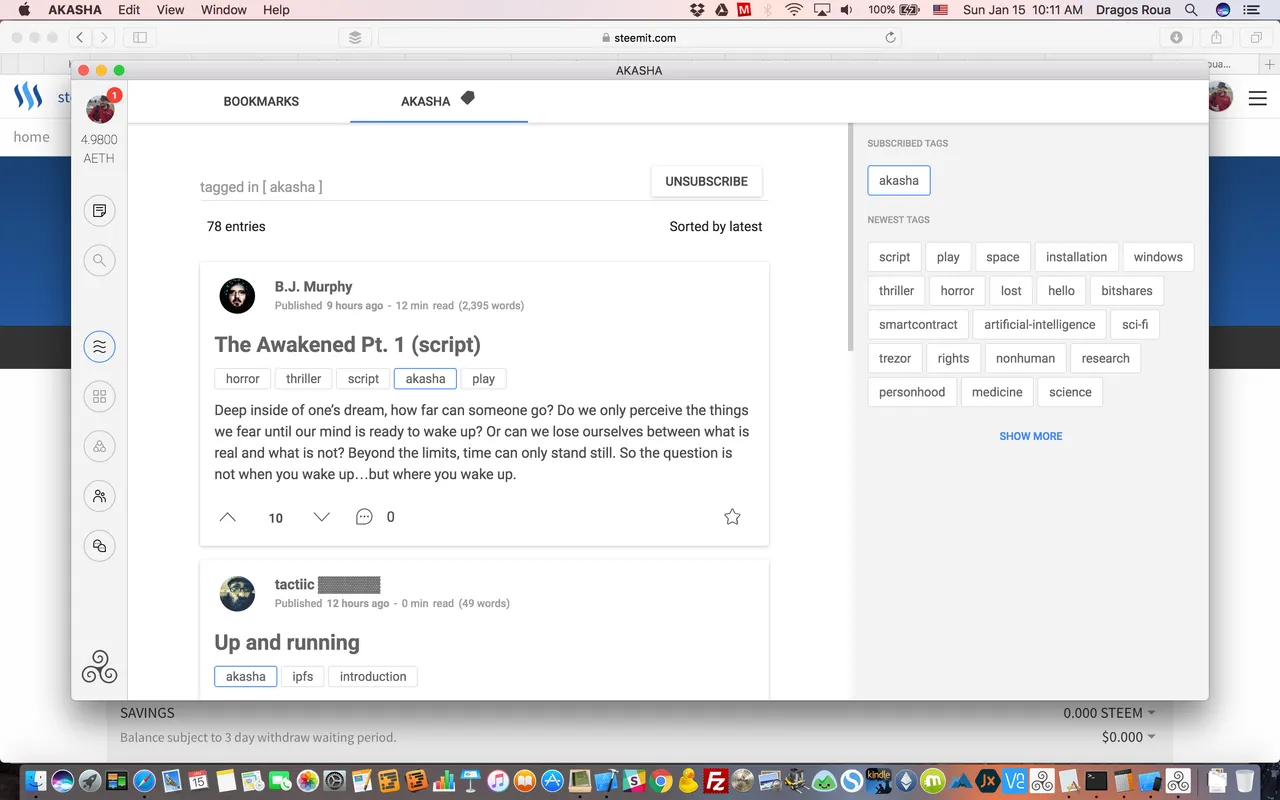1280x800 pixels.
Task: Click home link in Steemit window
Action: pos(31,137)
